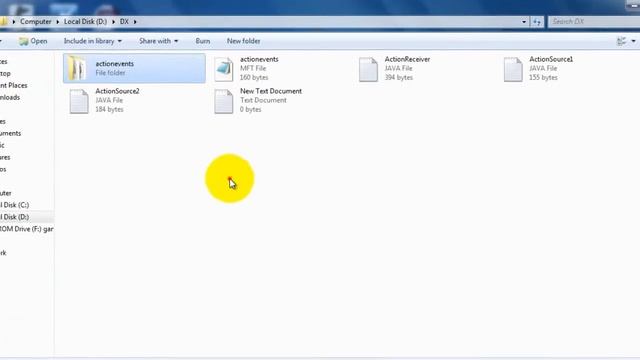Image resolution: width=640 pixels, height=360 pixels.
Task: Click DX in the address breadcrumb
Action: pos(124,22)
